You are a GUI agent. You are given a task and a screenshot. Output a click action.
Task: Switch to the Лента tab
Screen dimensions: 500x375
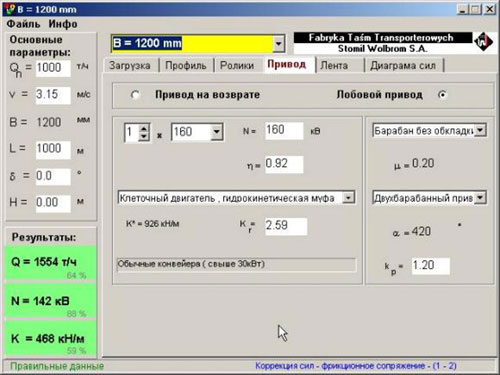coord(334,65)
